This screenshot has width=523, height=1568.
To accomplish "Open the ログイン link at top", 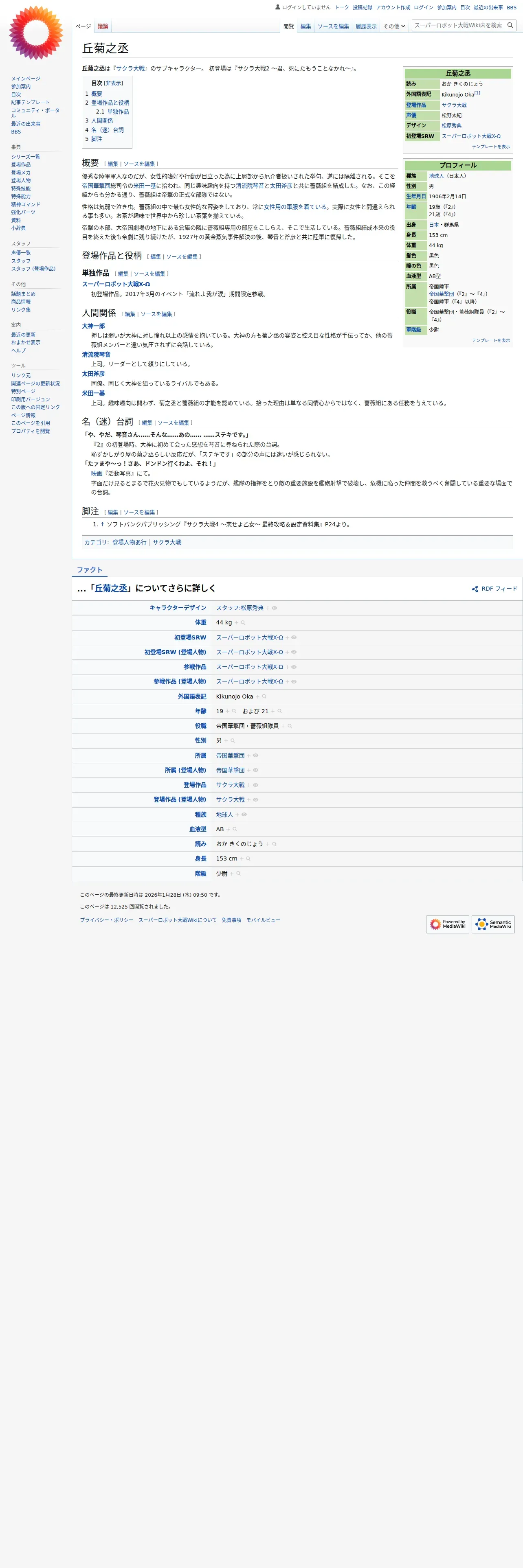I will click(423, 7).
